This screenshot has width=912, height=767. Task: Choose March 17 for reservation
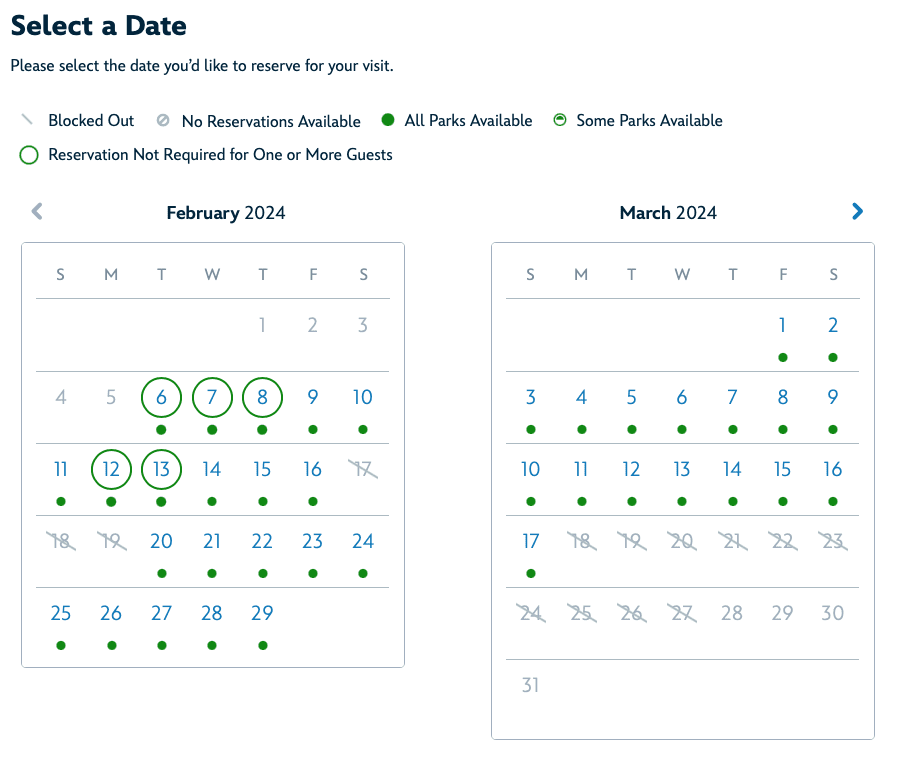click(530, 541)
